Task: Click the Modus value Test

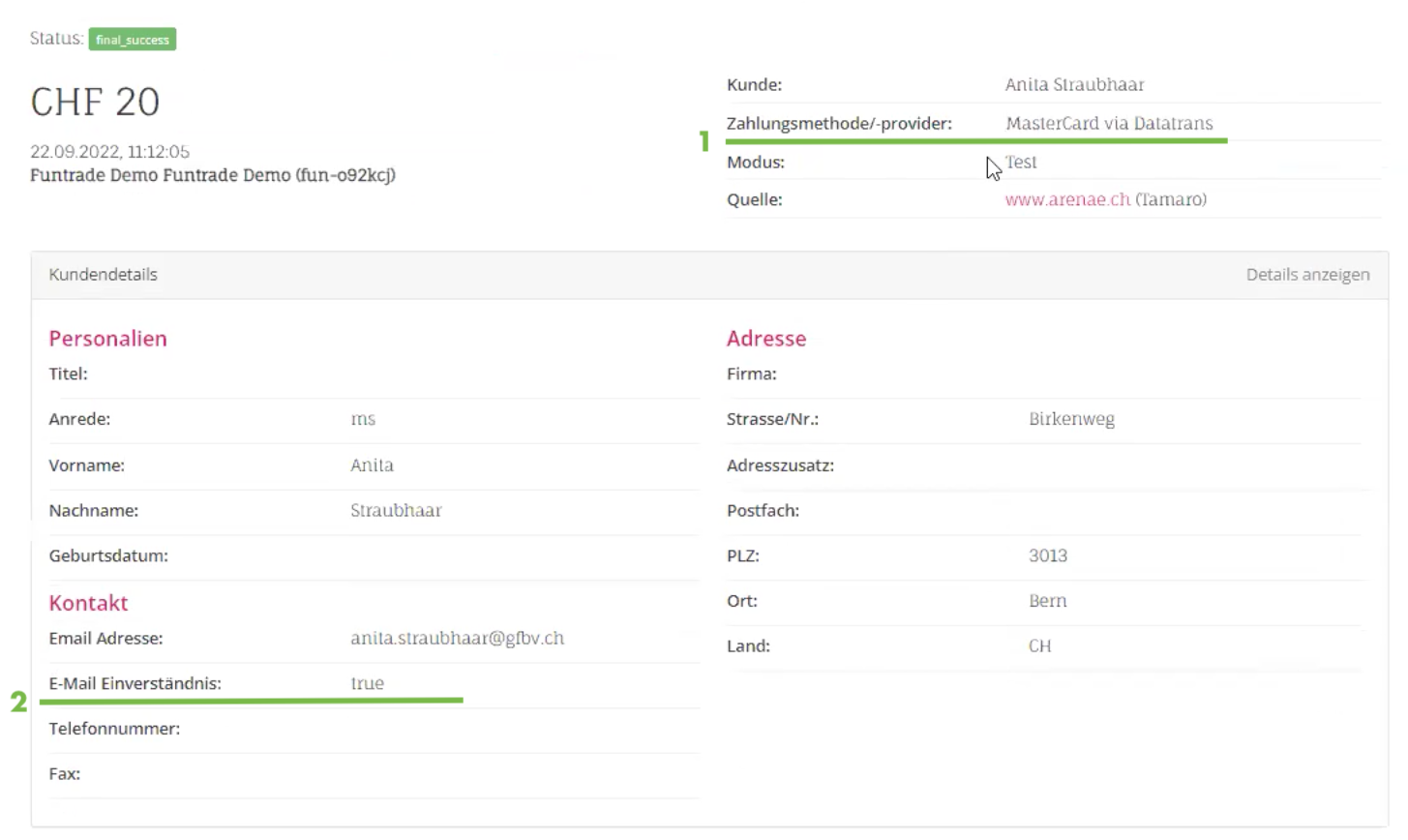Action: click(1021, 163)
